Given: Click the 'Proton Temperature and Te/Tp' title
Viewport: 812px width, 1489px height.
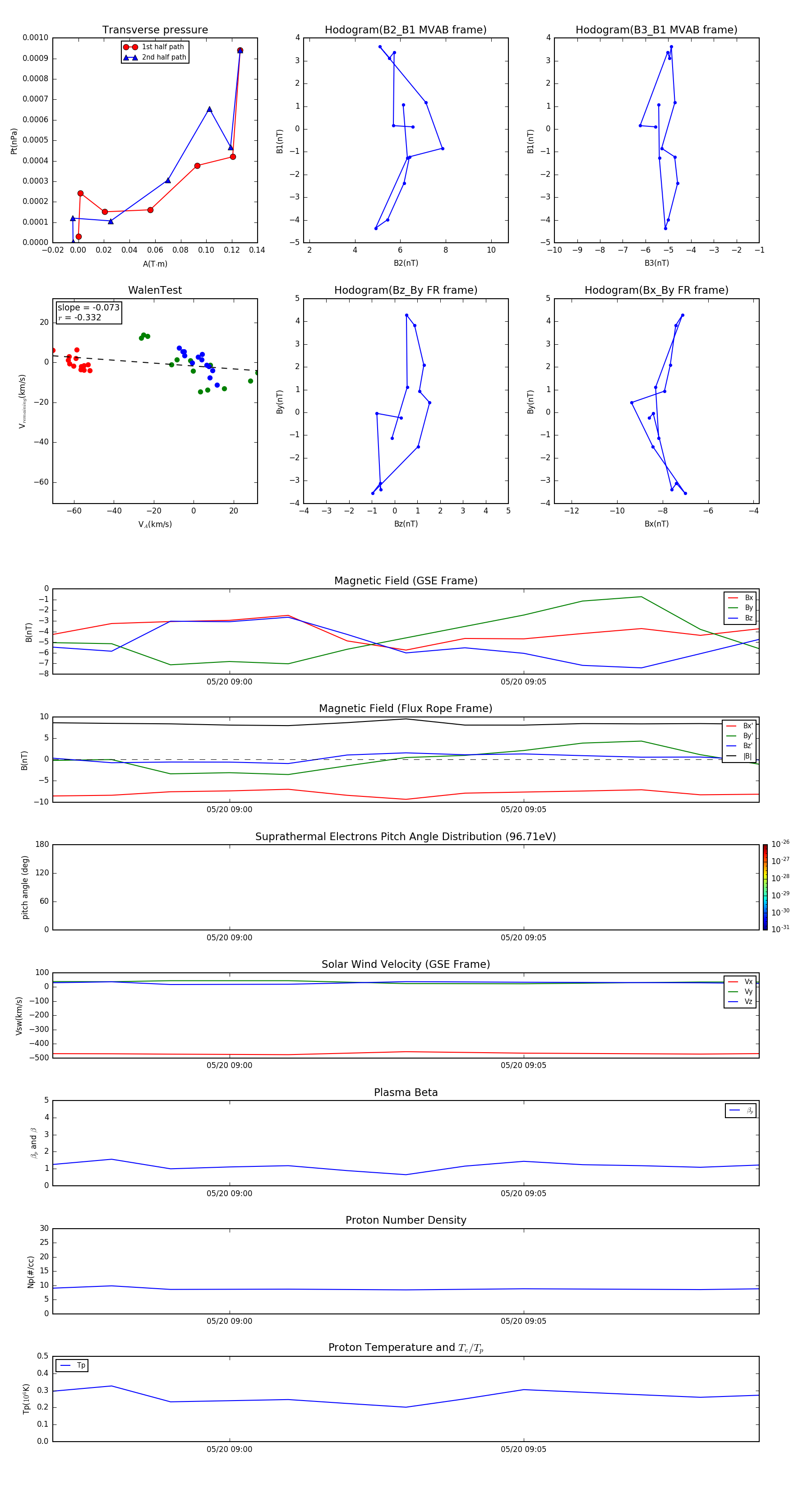Looking at the screenshot, I should click(x=406, y=1348).
